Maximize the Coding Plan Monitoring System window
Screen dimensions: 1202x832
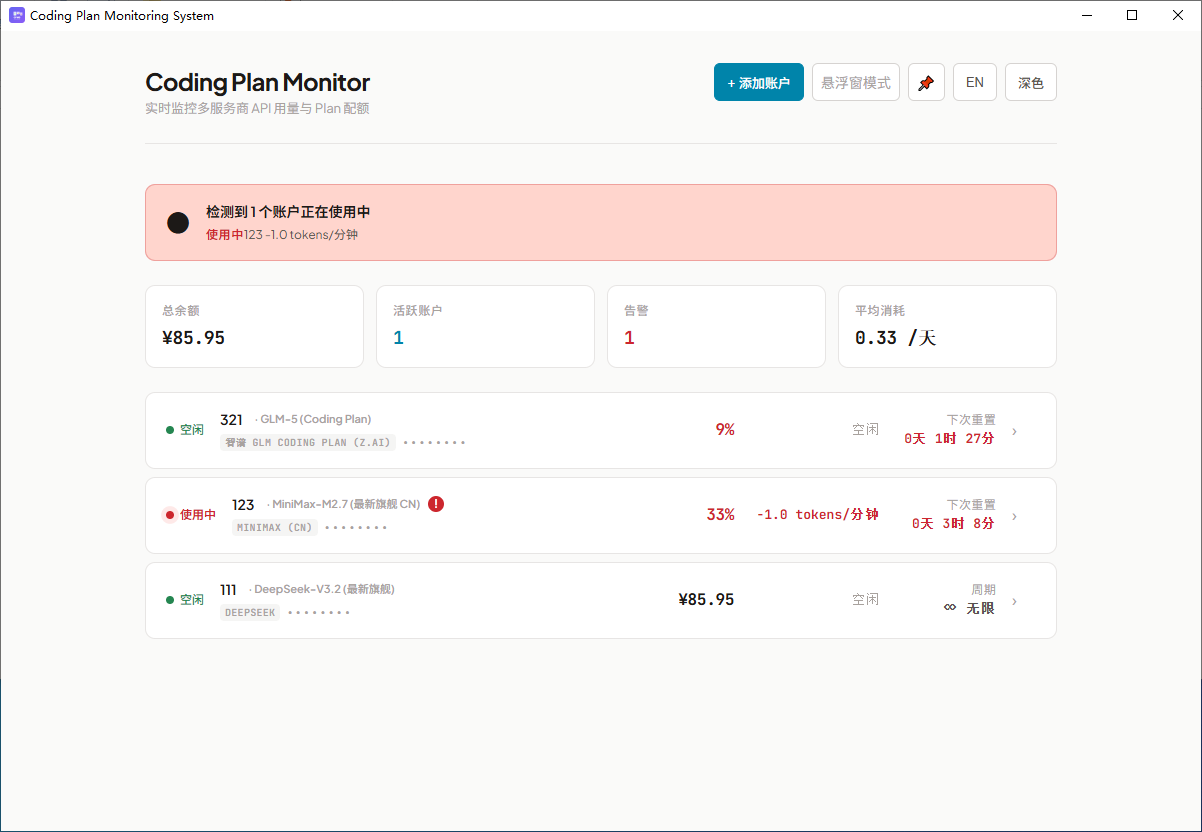1132,15
